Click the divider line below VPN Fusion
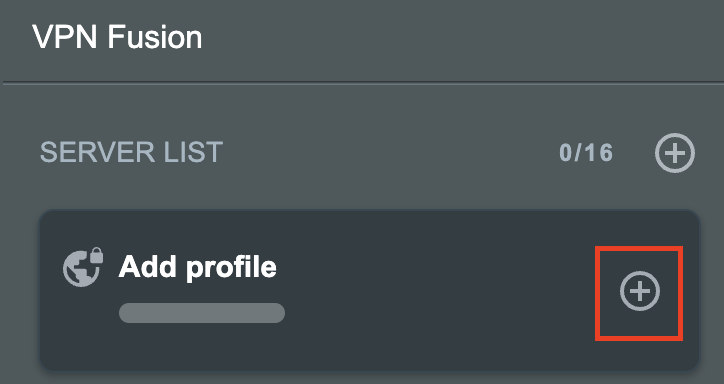 click(362, 83)
